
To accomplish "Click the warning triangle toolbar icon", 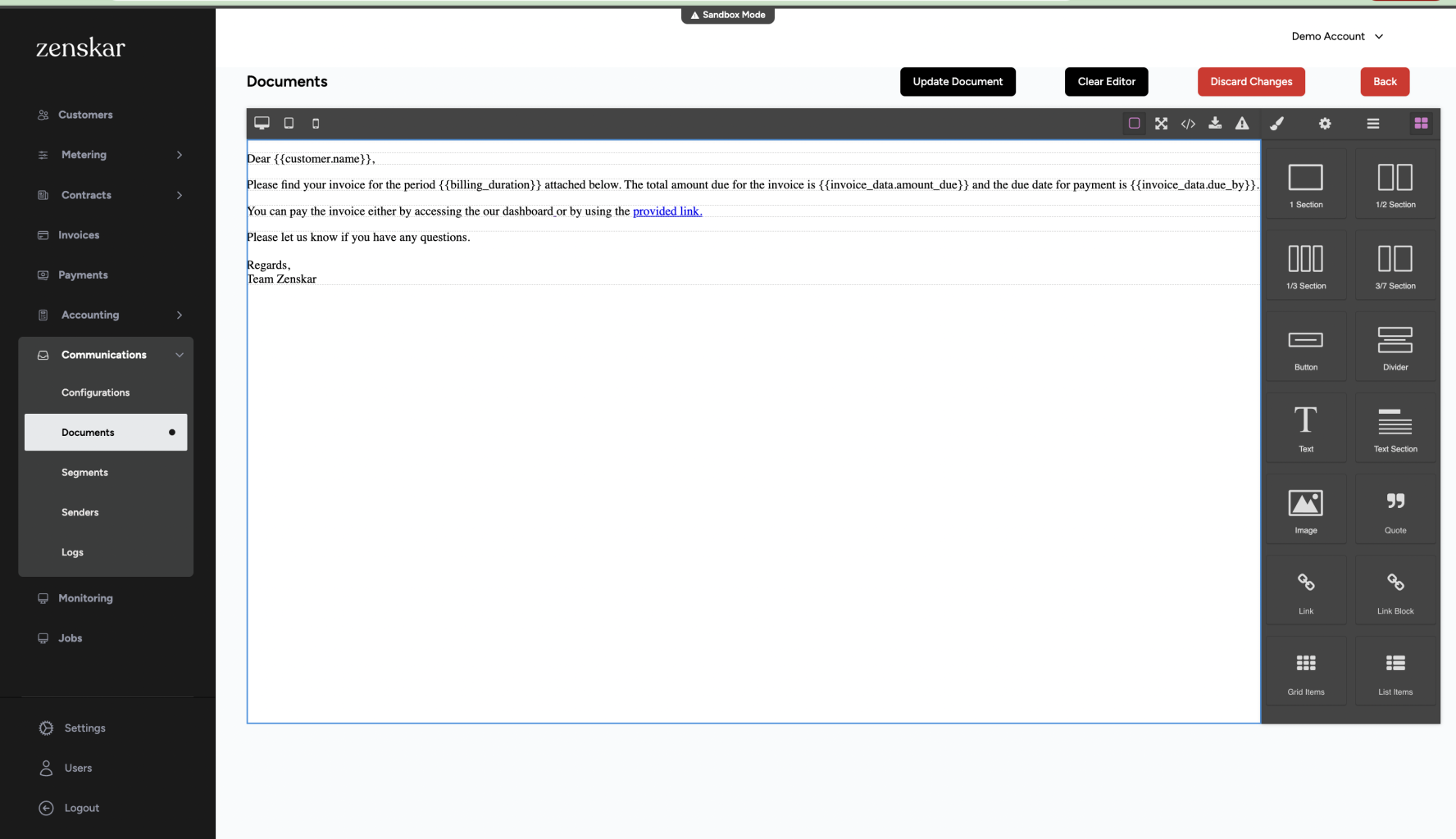I will coord(1242,124).
